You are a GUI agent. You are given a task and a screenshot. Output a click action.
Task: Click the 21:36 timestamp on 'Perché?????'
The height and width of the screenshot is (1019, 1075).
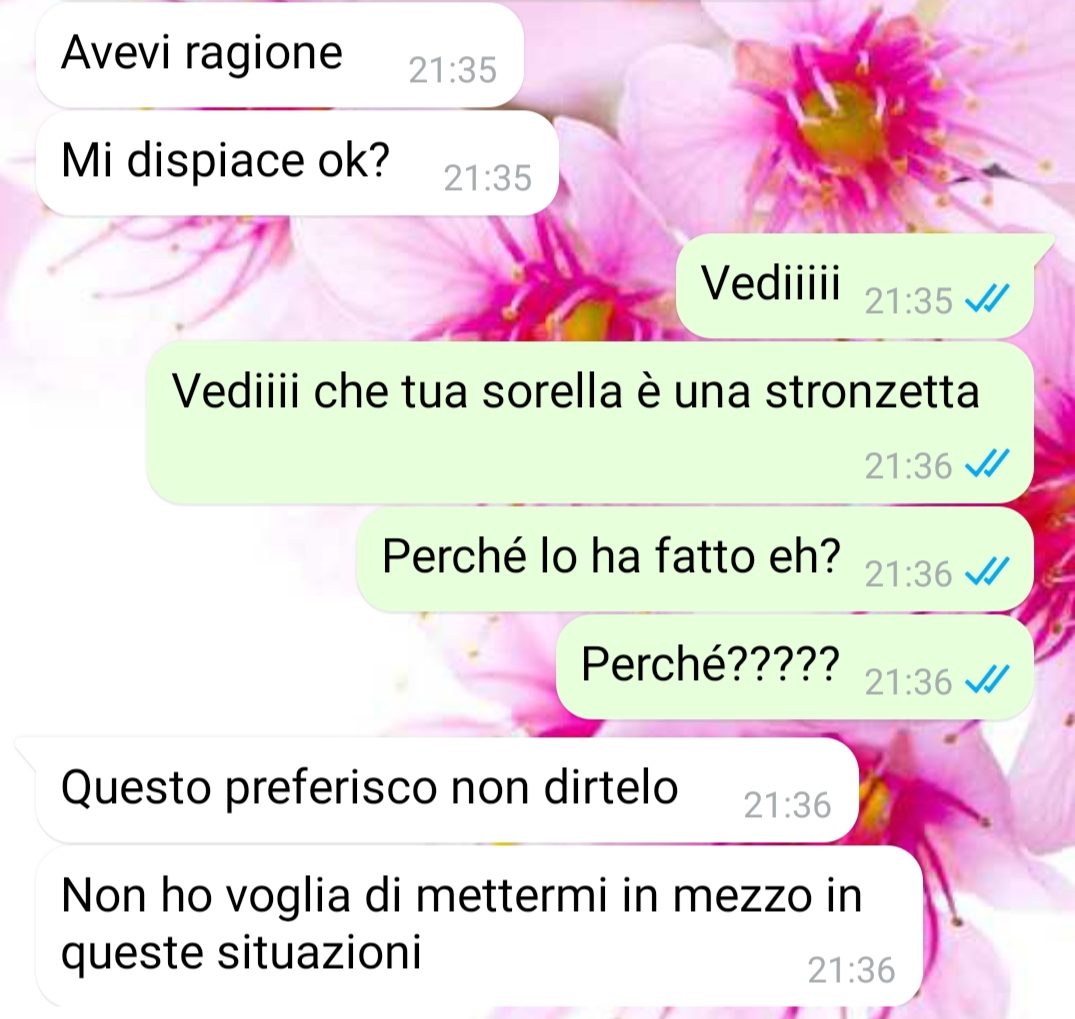tap(908, 682)
